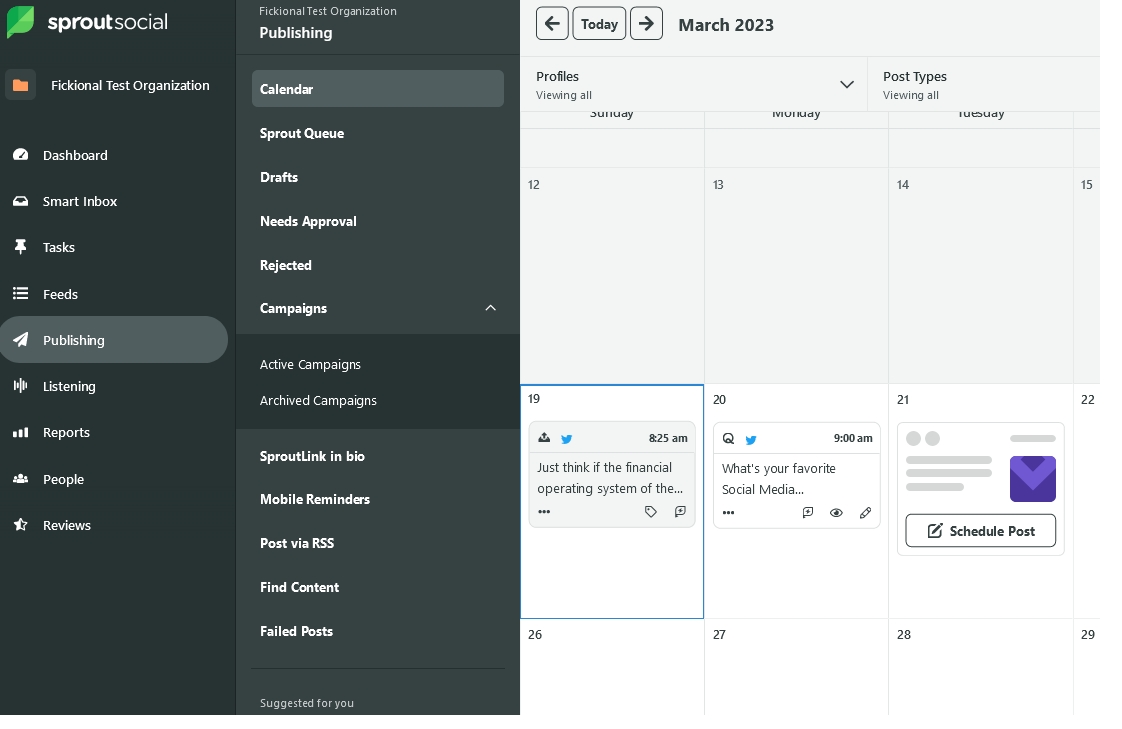Viewport: 1122px width, 729px height.
Task: Open the Drafts menu item
Action: tap(279, 177)
